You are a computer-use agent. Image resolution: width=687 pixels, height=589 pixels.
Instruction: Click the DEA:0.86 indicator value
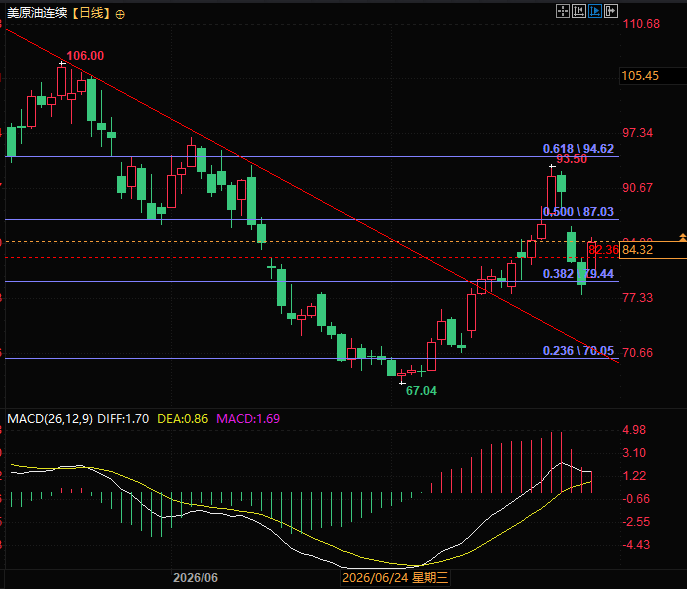click(x=182, y=419)
